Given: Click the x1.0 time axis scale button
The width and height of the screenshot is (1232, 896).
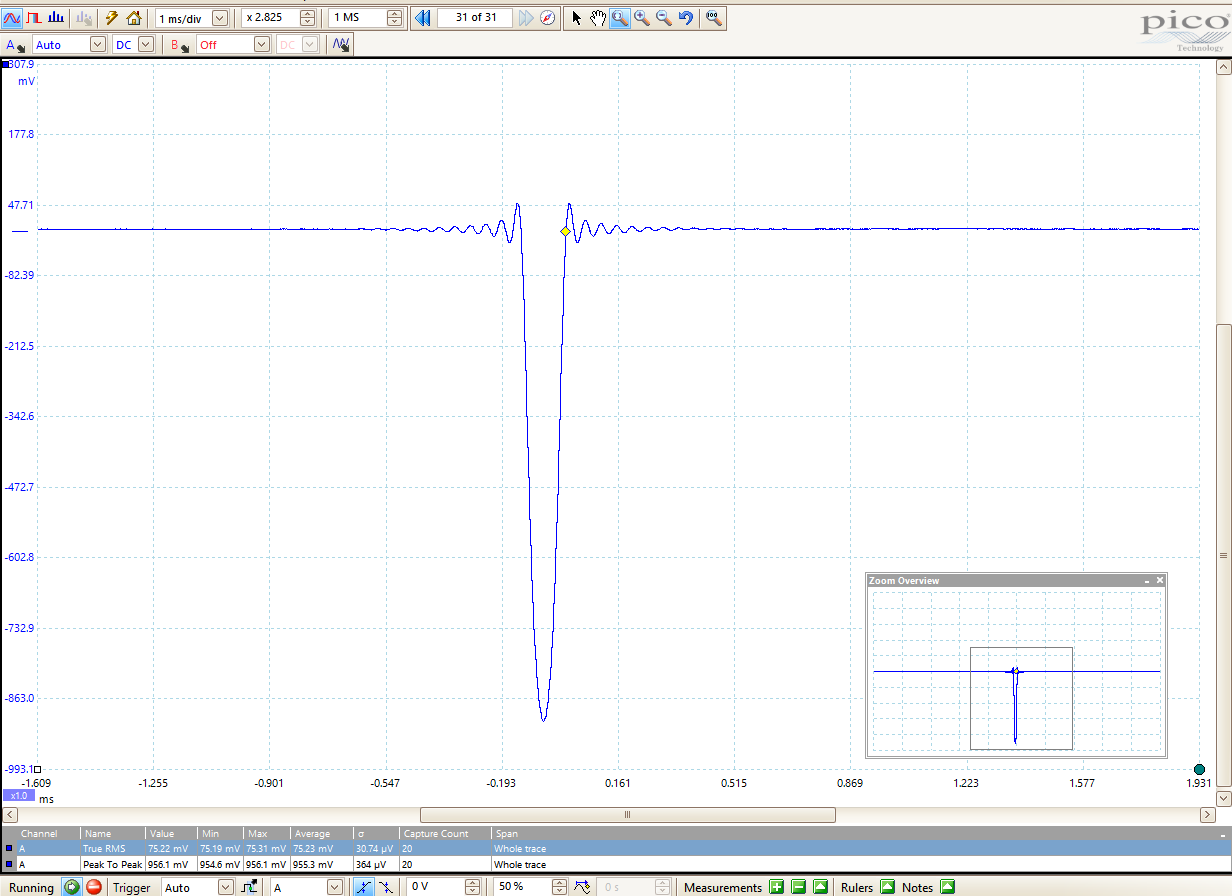Looking at the screenshot, I should tap(18, 796).
